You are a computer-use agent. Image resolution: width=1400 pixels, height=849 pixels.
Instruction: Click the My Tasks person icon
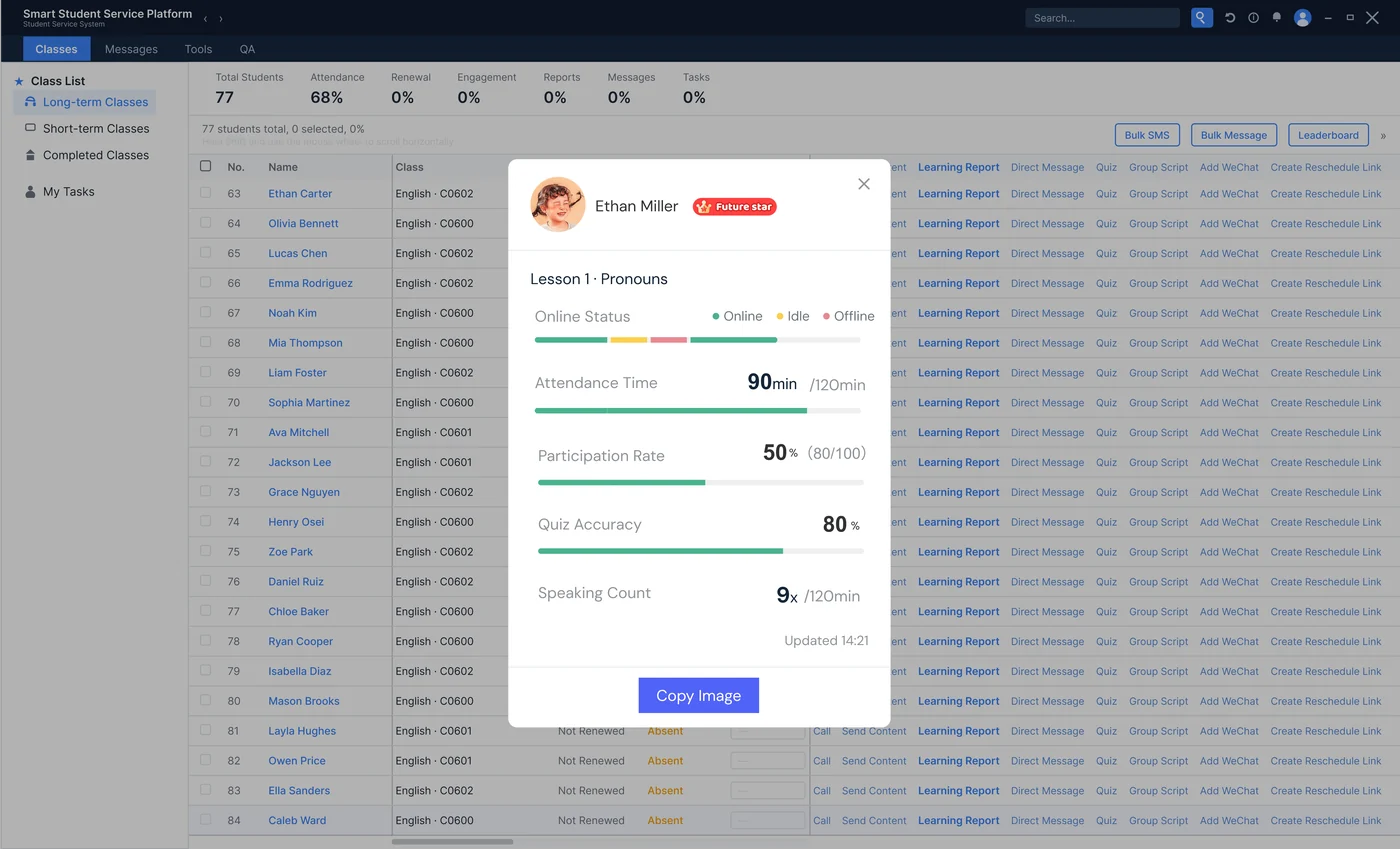[30, 192]
